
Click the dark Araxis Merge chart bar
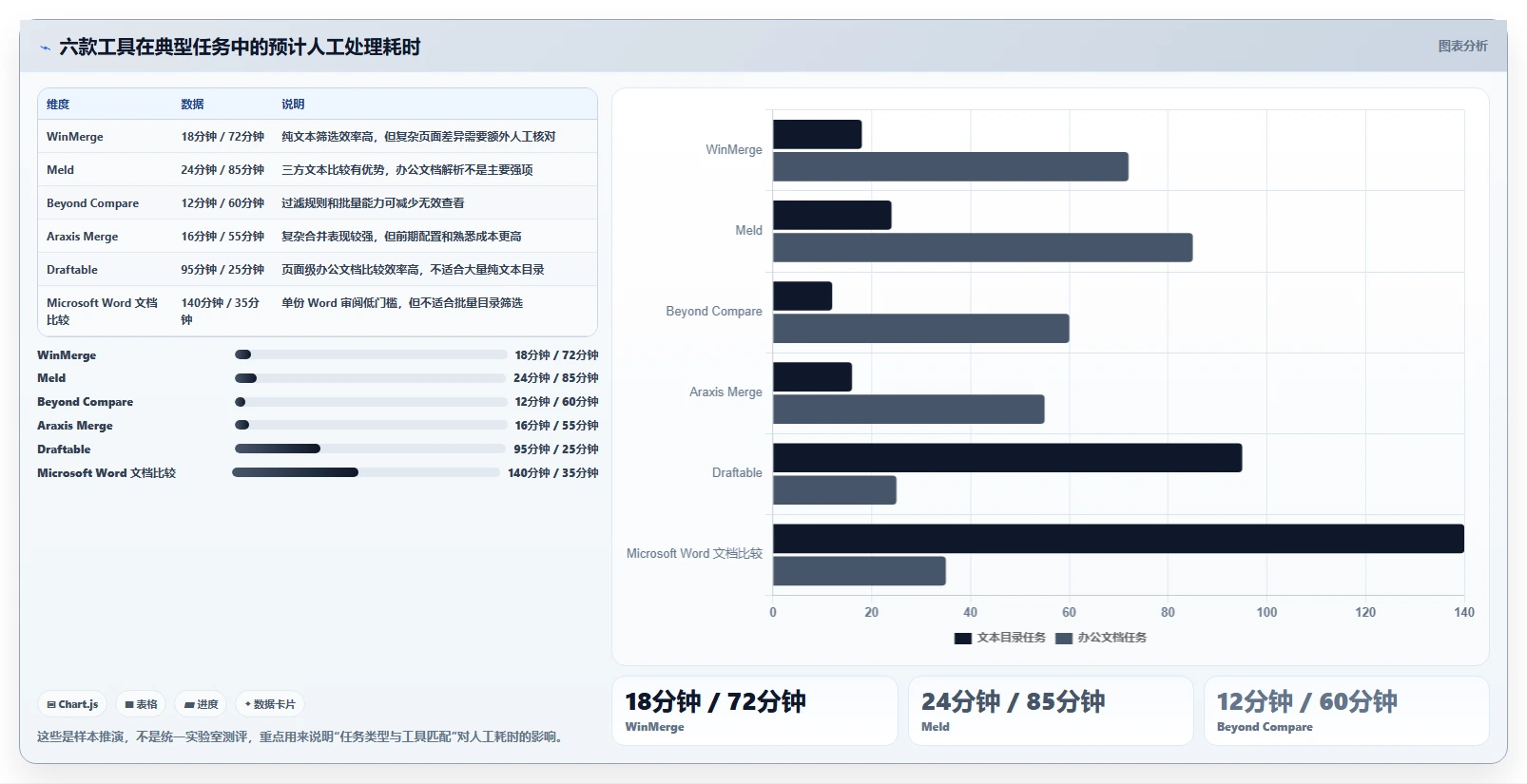812,376
